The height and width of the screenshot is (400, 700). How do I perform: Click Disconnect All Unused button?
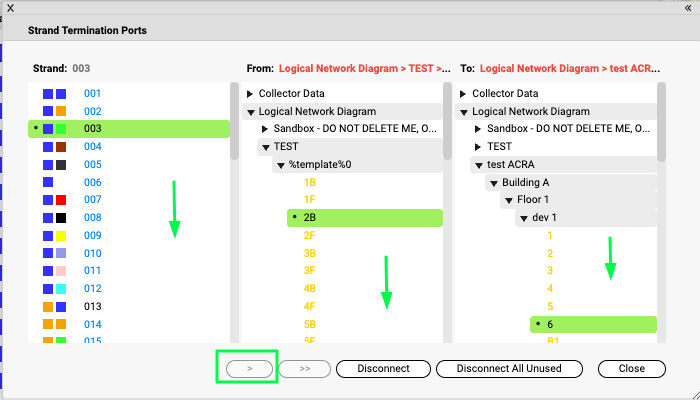pyautogui.click(x=511, y=368)
